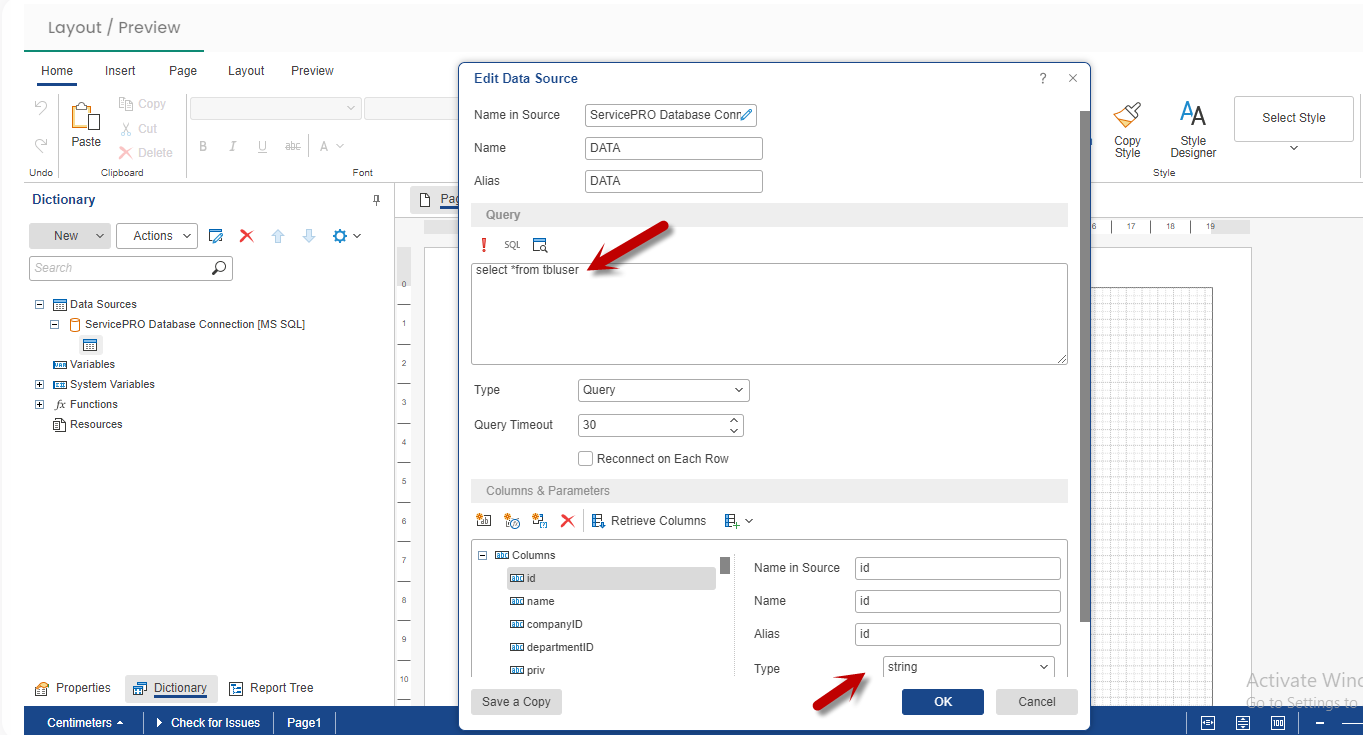This screenshot has height=735, width=1363.
Task: Click the pencil icon in Name in Source
Action: [x=746, y=115]
